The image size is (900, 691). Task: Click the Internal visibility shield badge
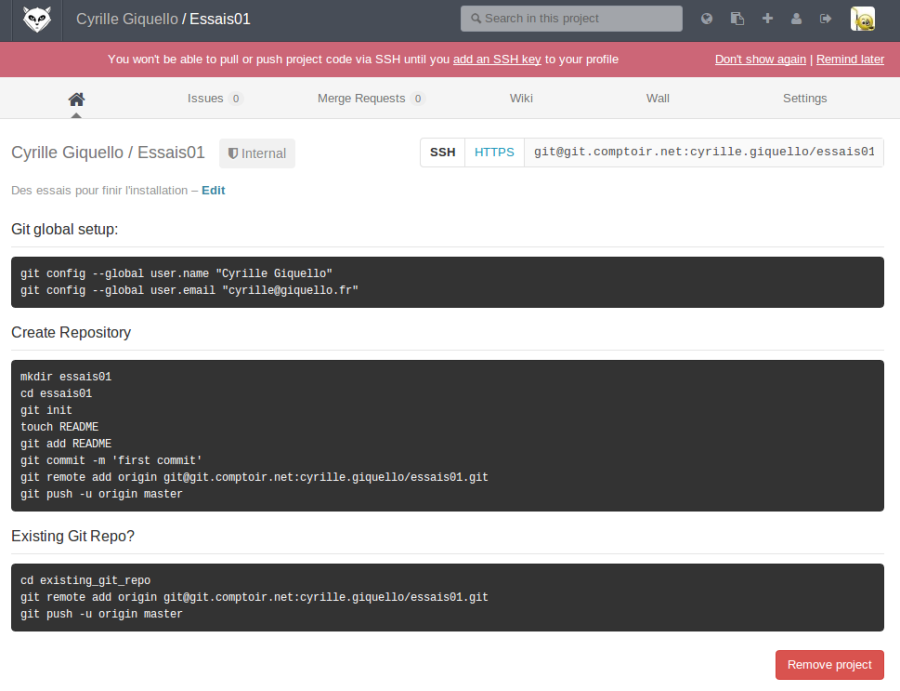pyautogui.click(x=256, y=152)
